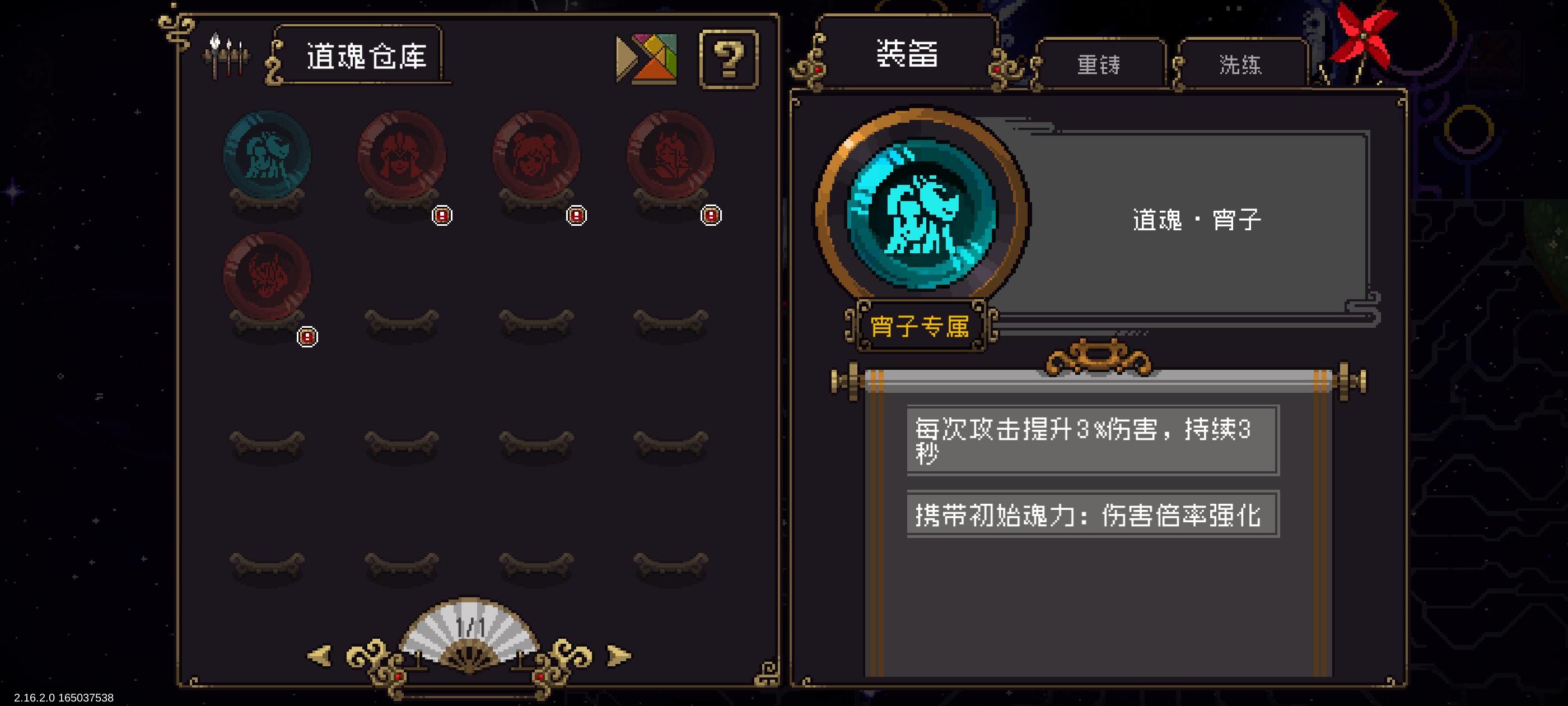Close the panel with the red pinwheel

[1362, 38]
